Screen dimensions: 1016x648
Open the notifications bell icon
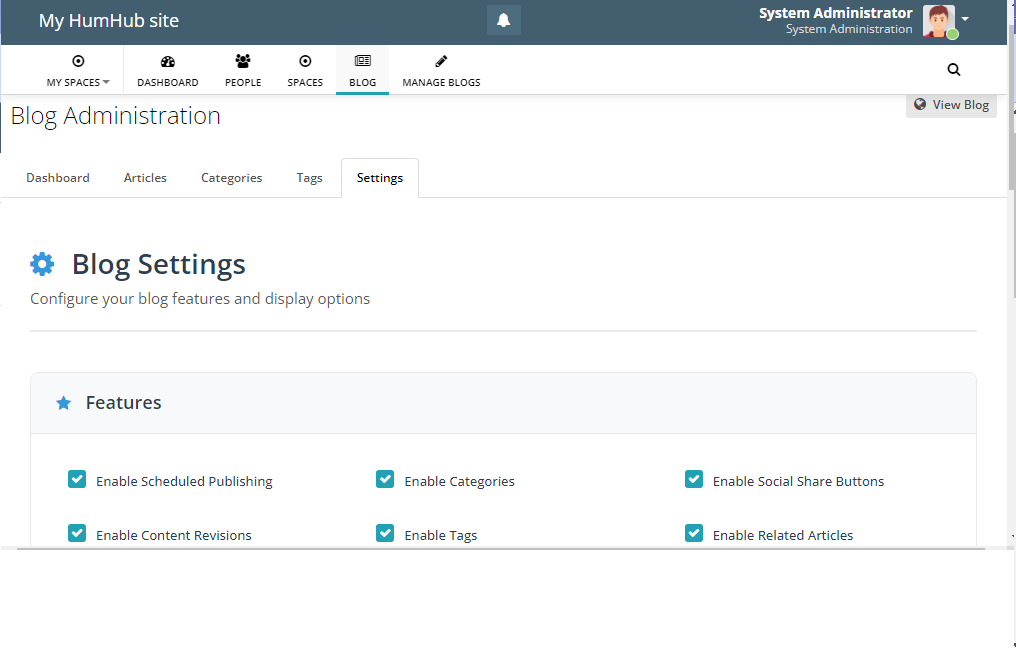[504, 21]
